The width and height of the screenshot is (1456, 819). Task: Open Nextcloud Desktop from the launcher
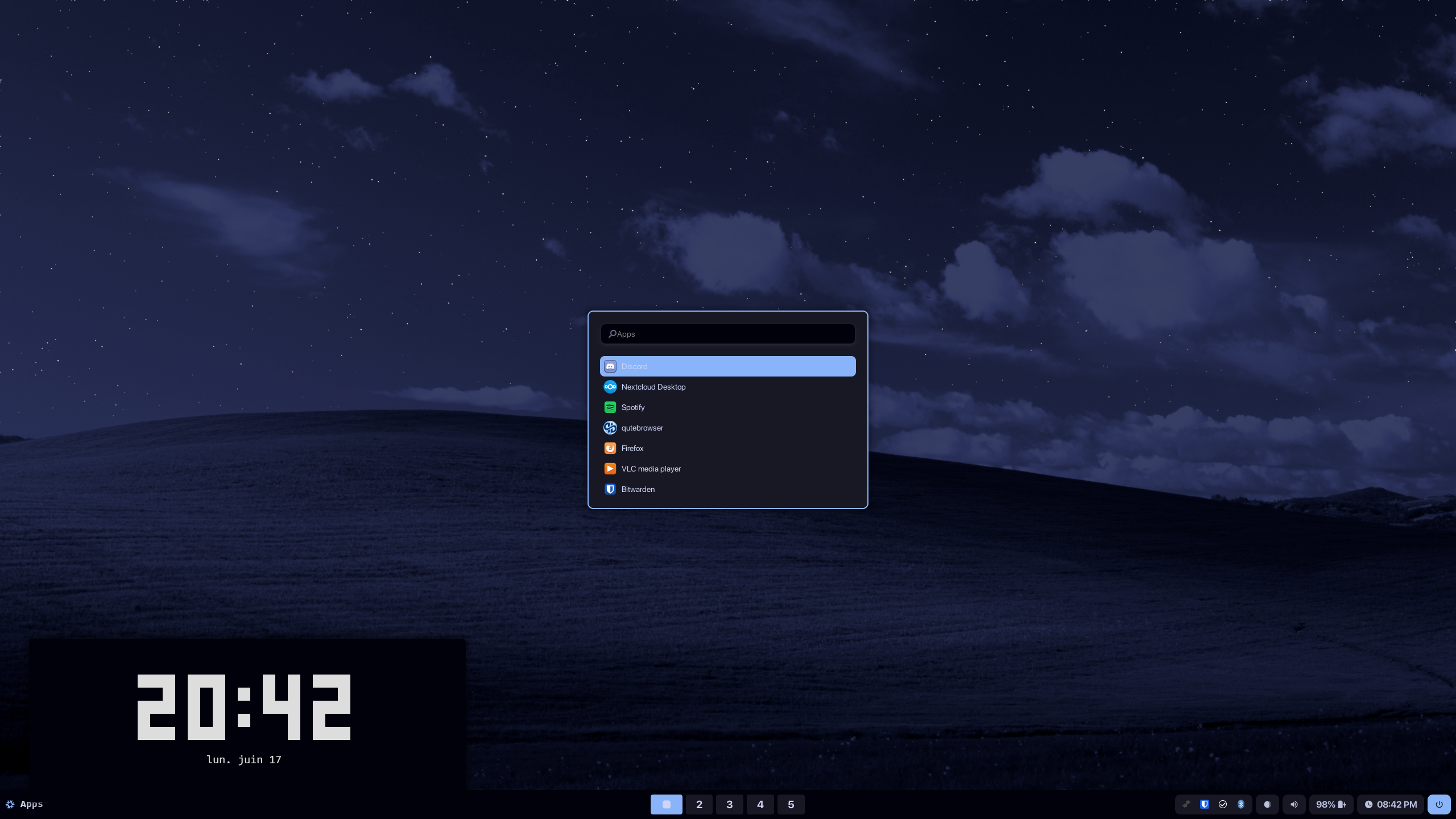727,387
